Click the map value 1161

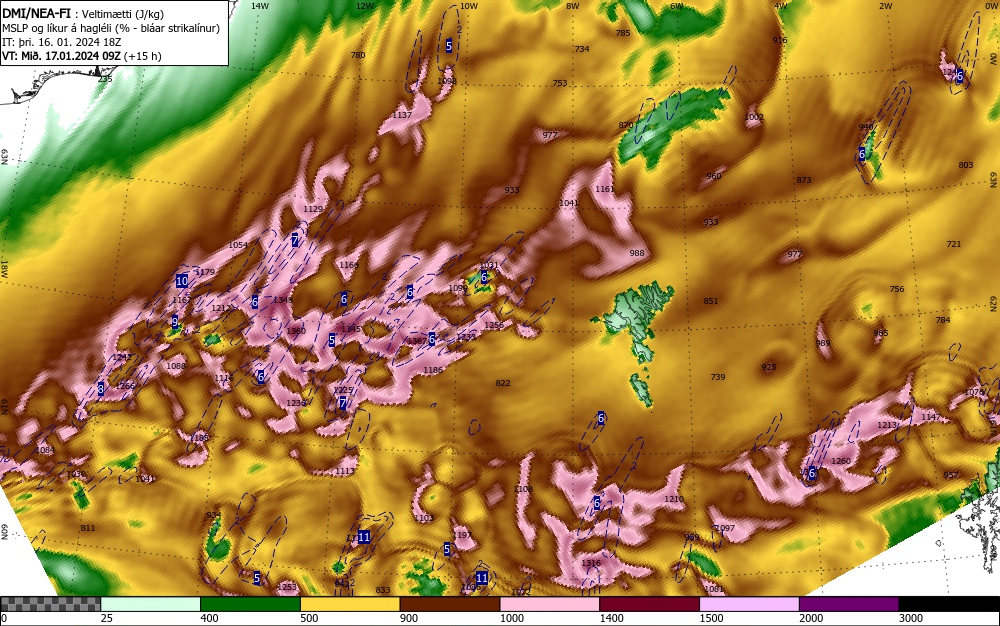pos(604,189)
